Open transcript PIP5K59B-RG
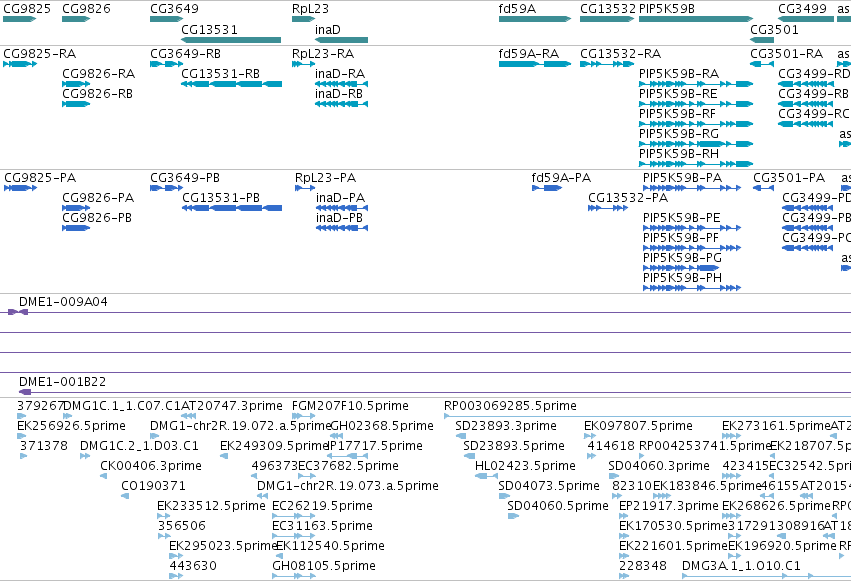 coord(679,134)
